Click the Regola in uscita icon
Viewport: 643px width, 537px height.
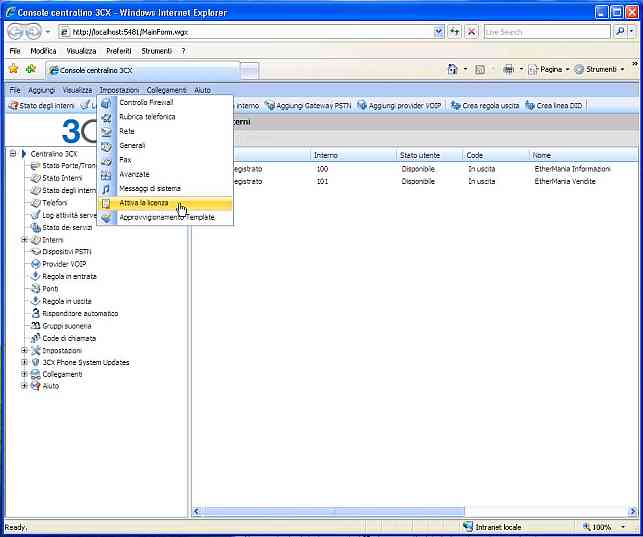pyautogui.click(x=36, y=301)
